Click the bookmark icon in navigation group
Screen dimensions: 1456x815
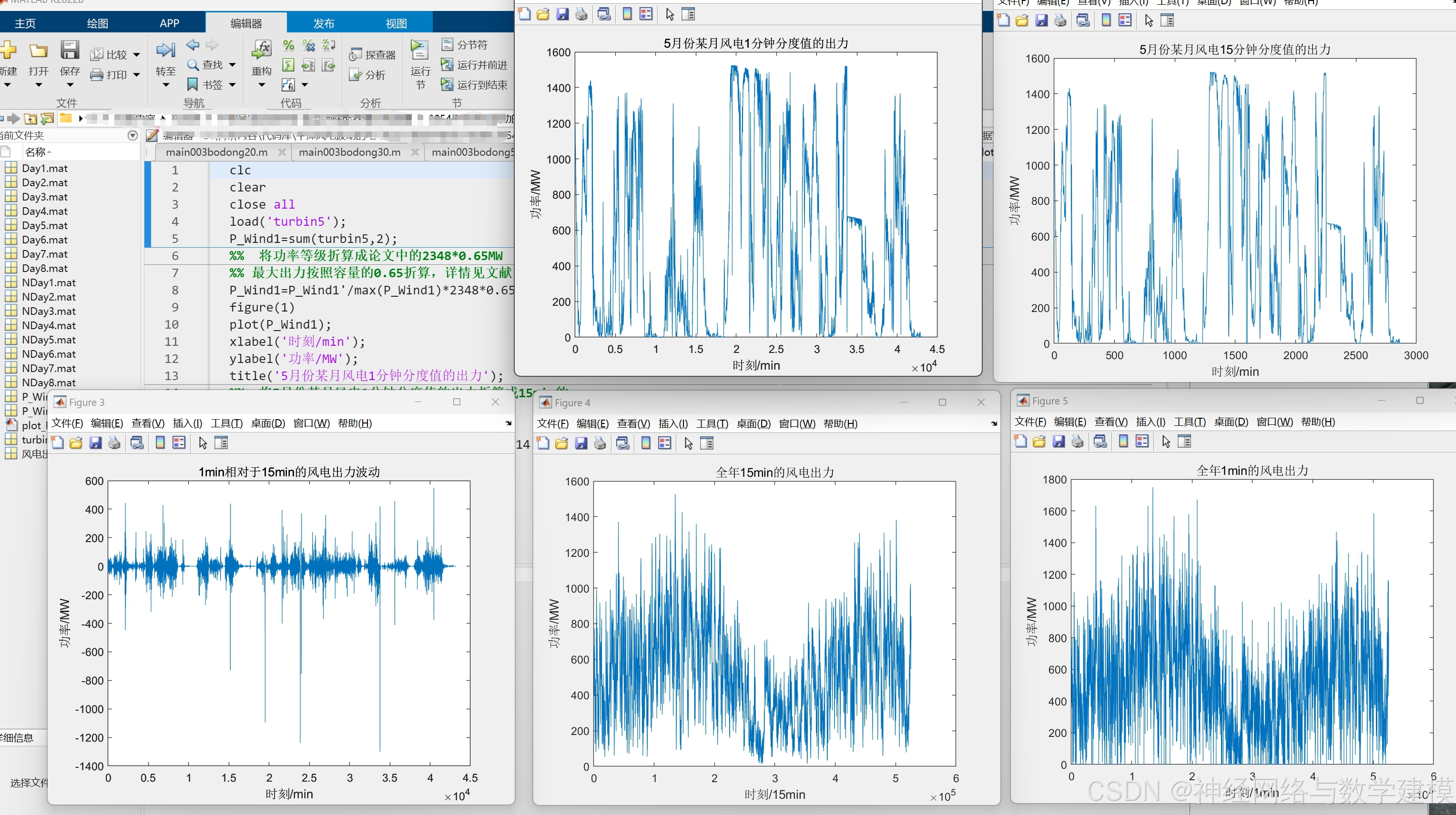coord(193,85)
